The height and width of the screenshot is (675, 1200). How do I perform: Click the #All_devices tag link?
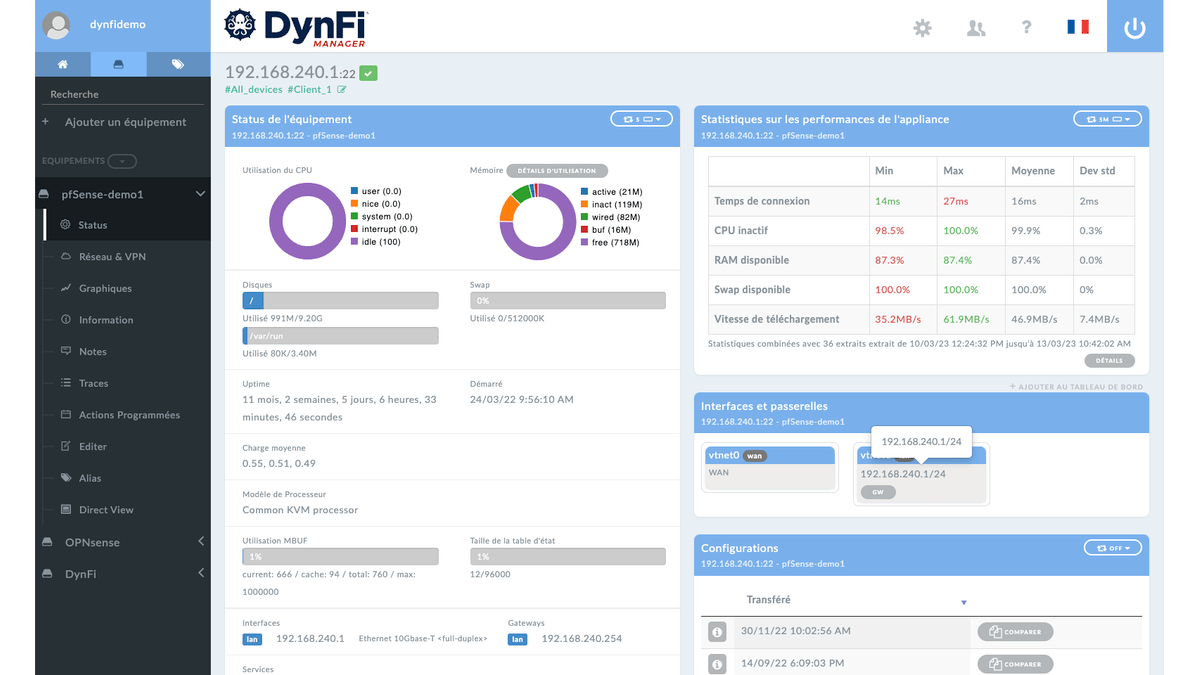[254, 89]
